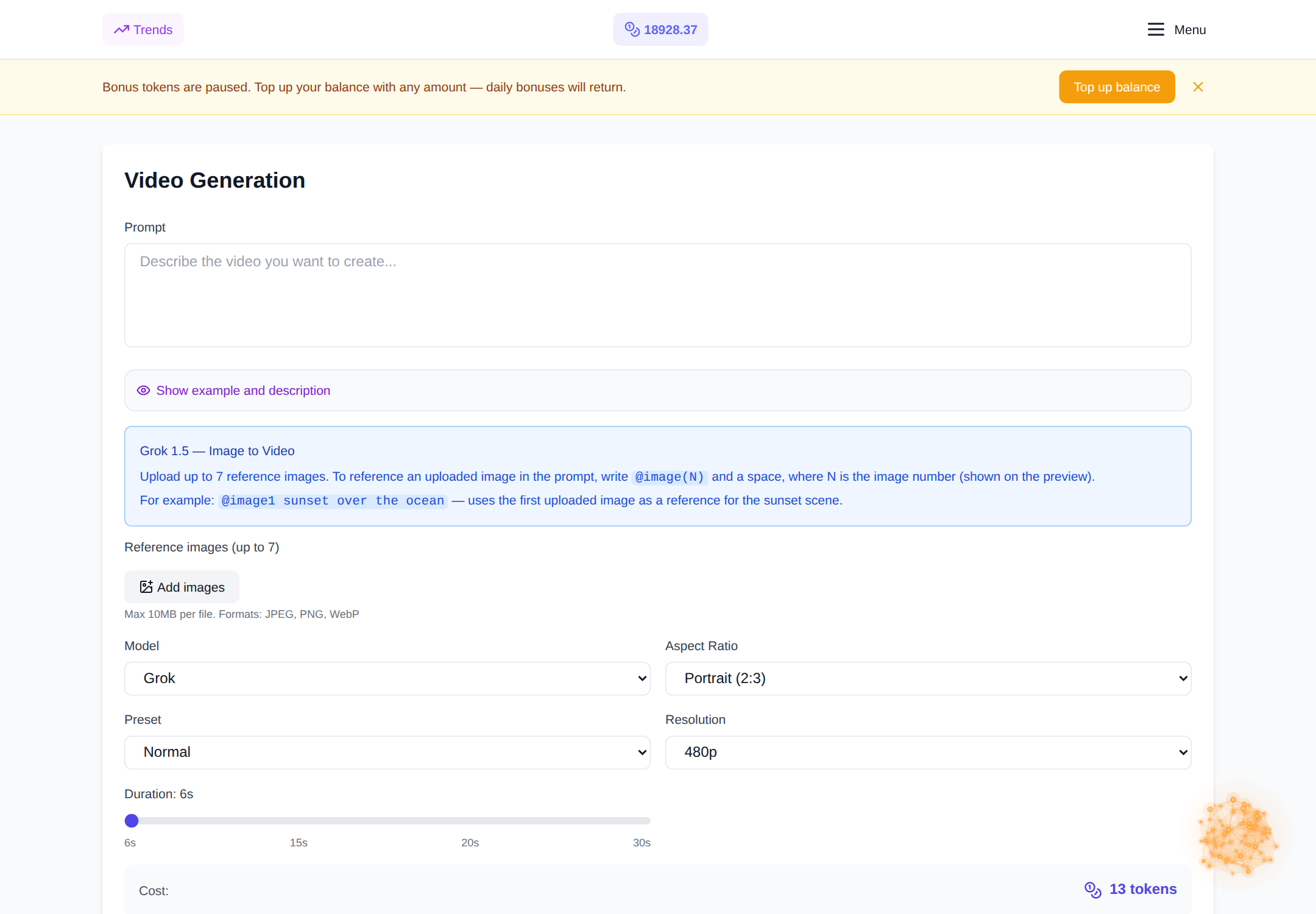The width and height of the screenshot is (1316, 914).
Task: Open the Trends page
Action: coord(143,29)
